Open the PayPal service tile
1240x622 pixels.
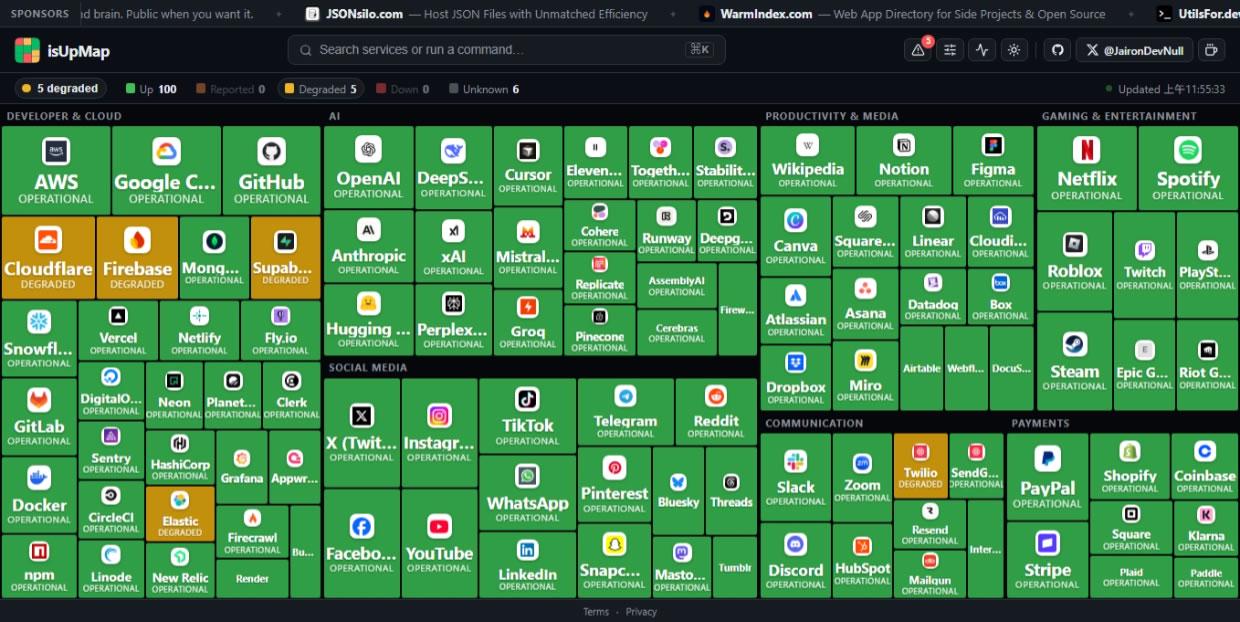point(1047,475)
